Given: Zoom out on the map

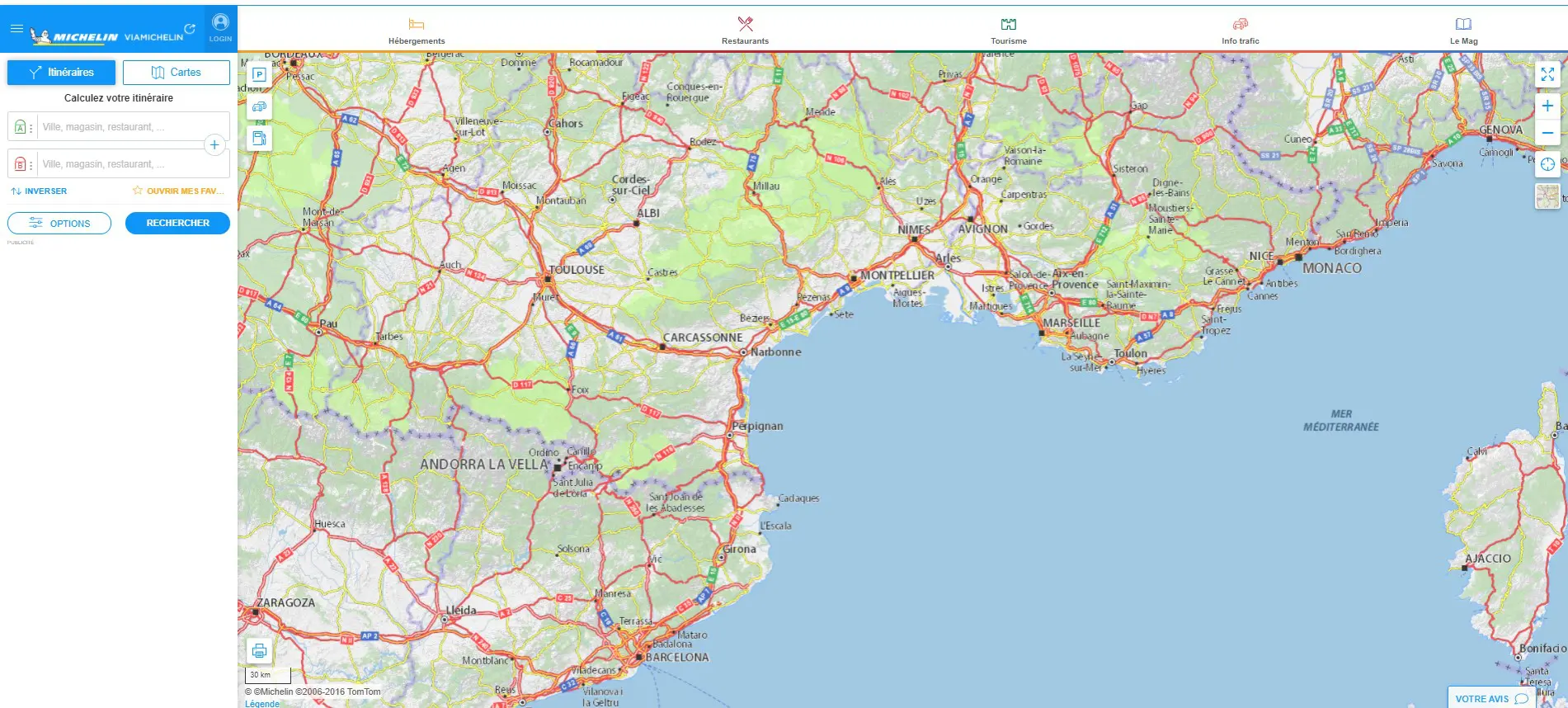Looking at the screenshot, I should [x=1547, y=132].
